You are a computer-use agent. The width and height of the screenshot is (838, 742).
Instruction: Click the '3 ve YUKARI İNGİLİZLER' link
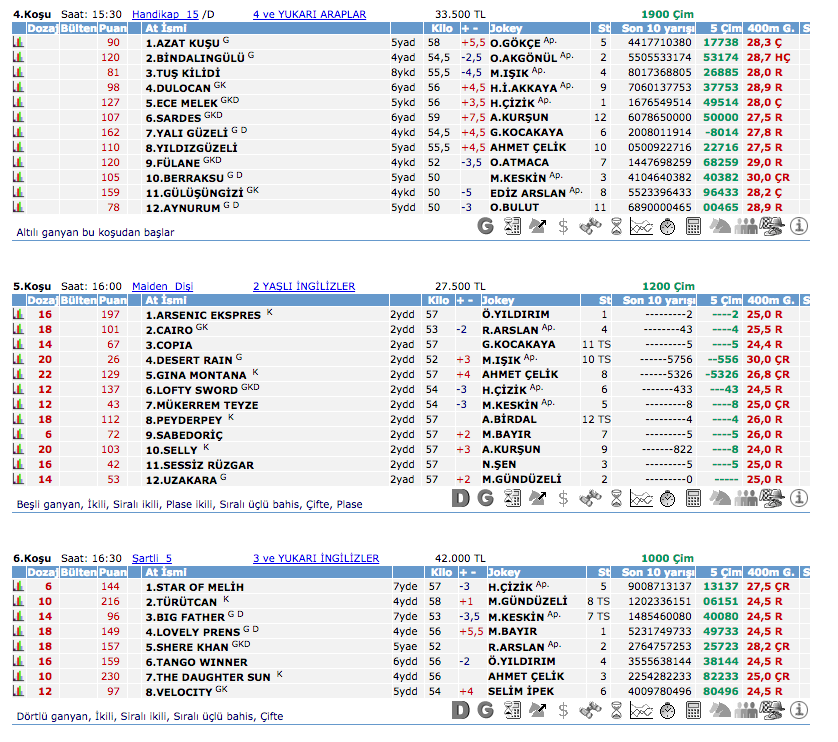coord(315,558)
